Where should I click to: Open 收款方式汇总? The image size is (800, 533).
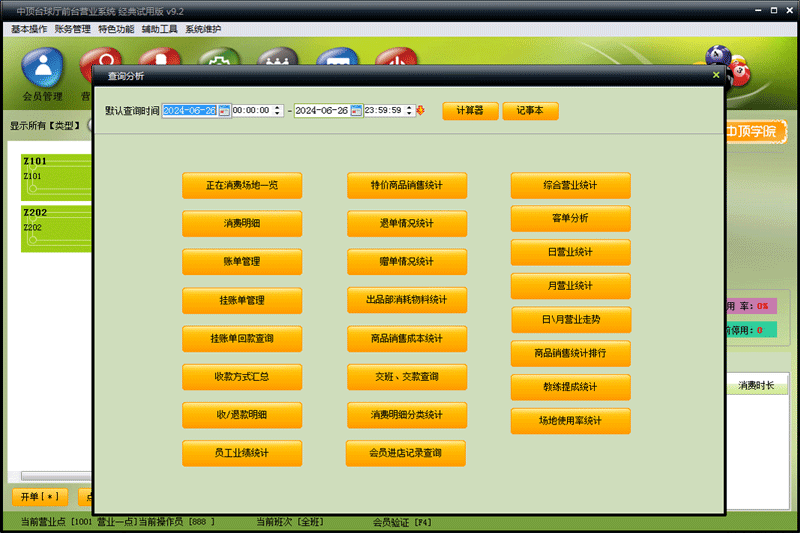coord(242,377)
